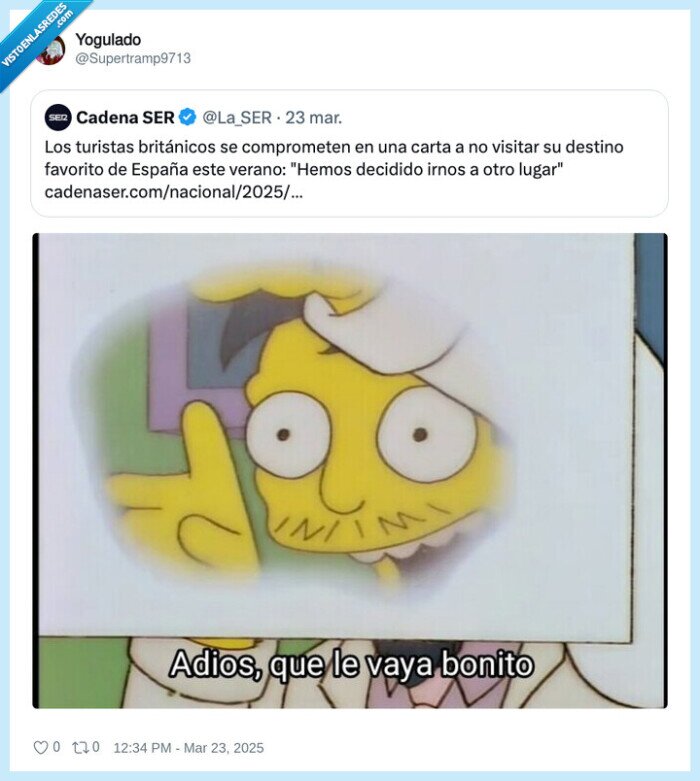Open Yogulado's profile avatar
The width and height of the screenshot is (700, 781).
click(52, 50)
